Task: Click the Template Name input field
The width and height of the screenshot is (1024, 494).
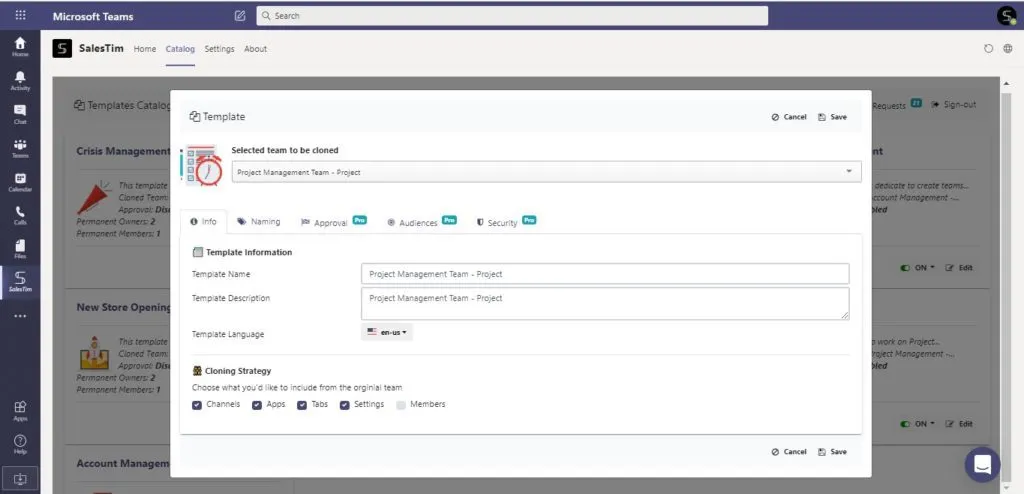Action: (605, 274)
